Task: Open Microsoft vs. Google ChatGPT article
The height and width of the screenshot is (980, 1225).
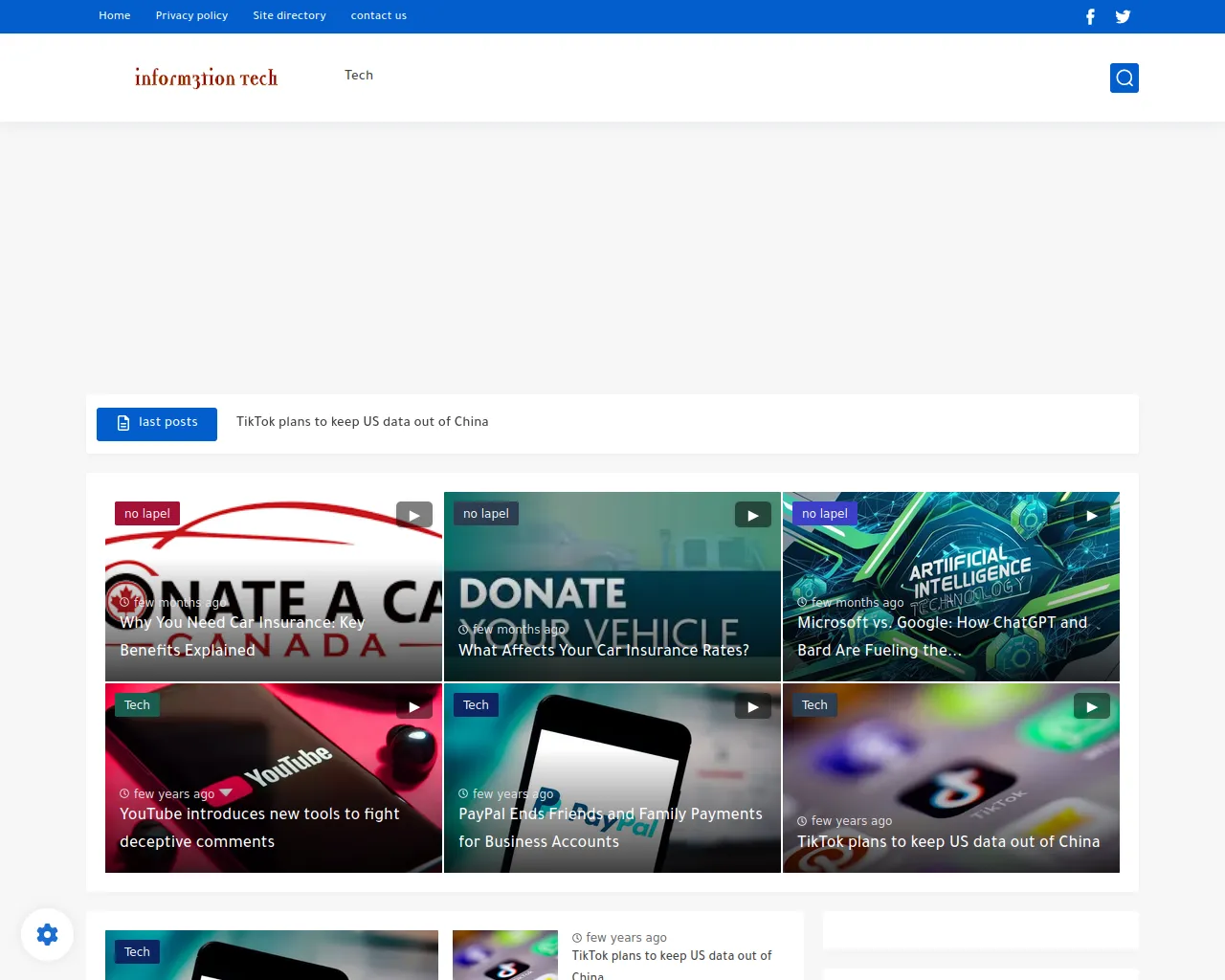Action: tap(942, 635)
